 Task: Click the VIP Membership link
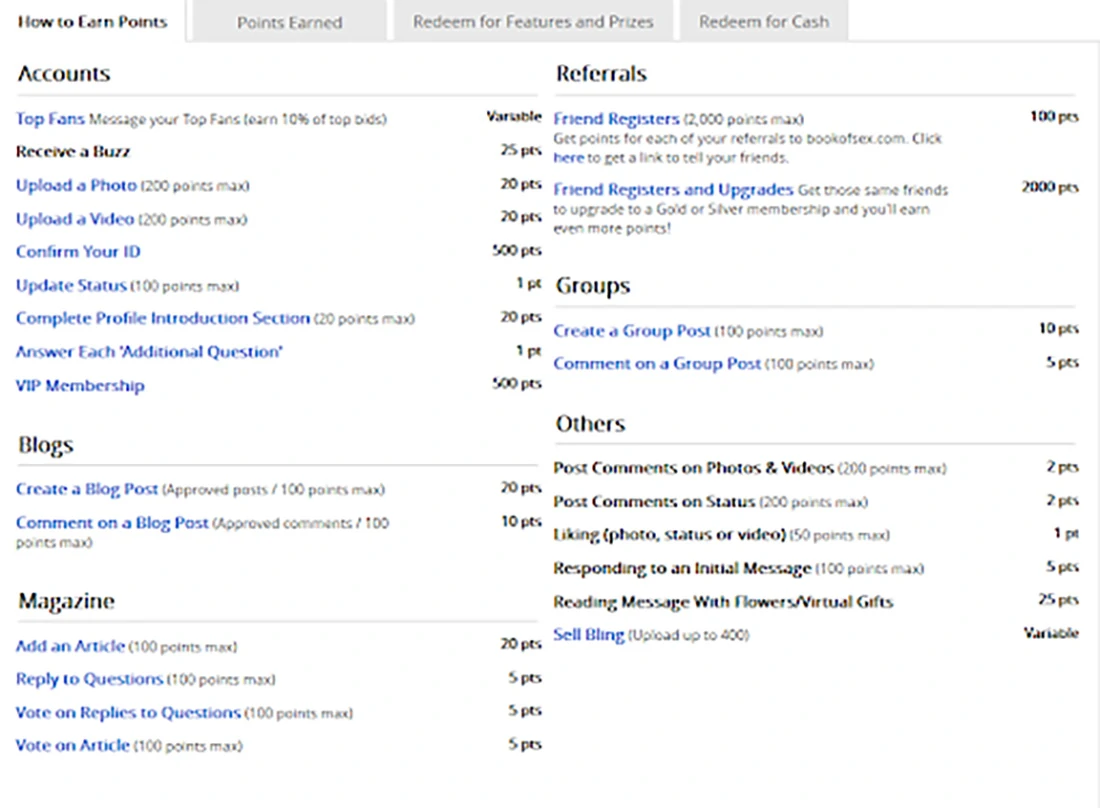(x=80, y=386)
